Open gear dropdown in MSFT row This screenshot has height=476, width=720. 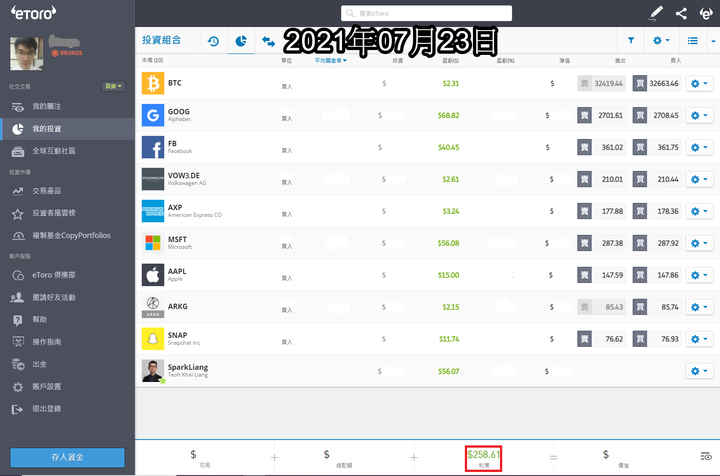699,243
